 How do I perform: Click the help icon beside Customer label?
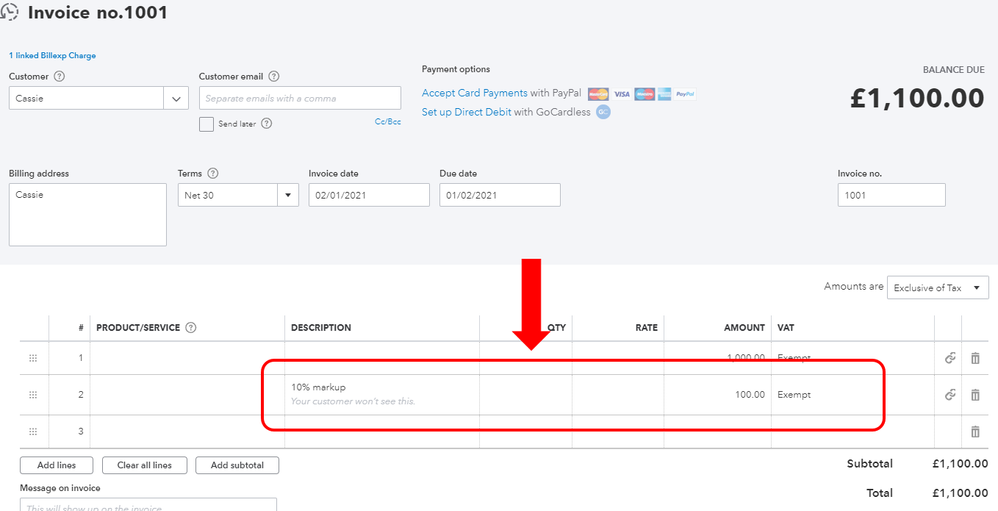(59, 77)
